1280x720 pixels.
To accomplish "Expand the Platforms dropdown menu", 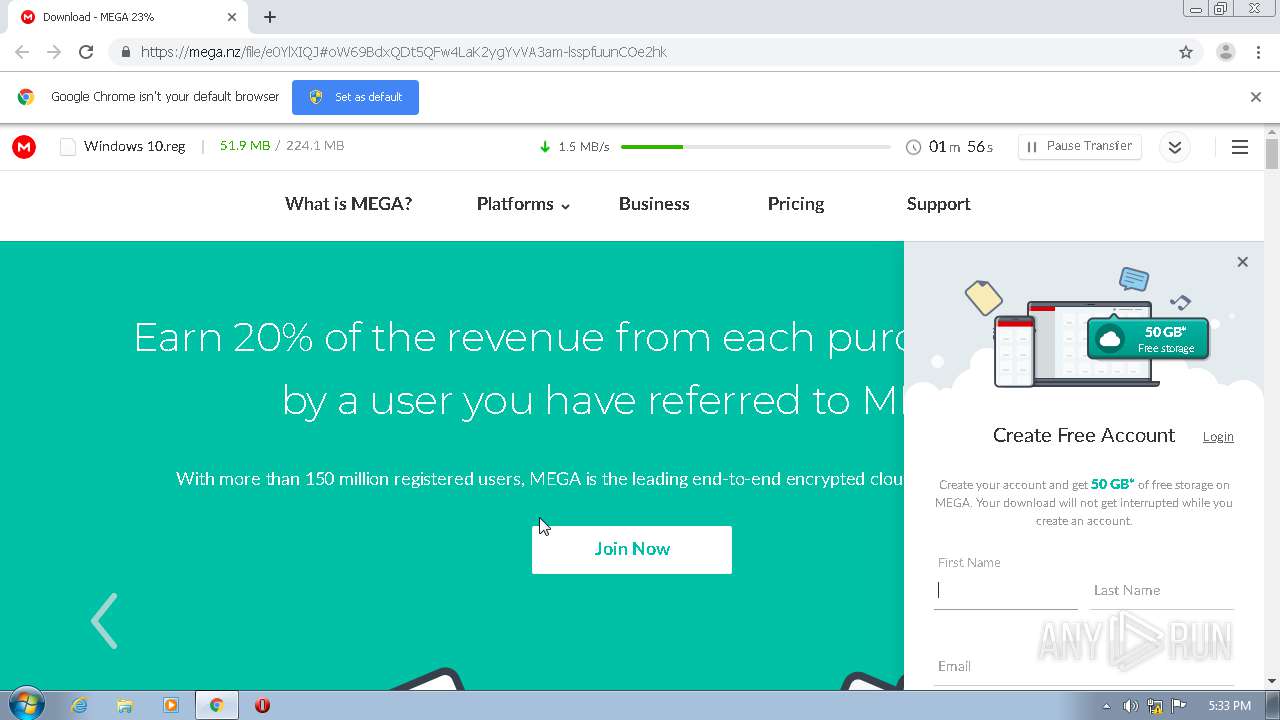I will [x=523, y=204].
